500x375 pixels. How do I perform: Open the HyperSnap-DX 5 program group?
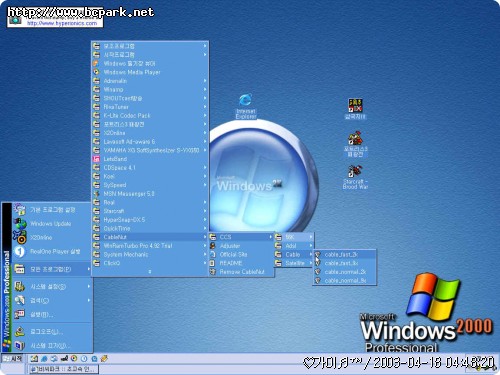tap(150, 220)
